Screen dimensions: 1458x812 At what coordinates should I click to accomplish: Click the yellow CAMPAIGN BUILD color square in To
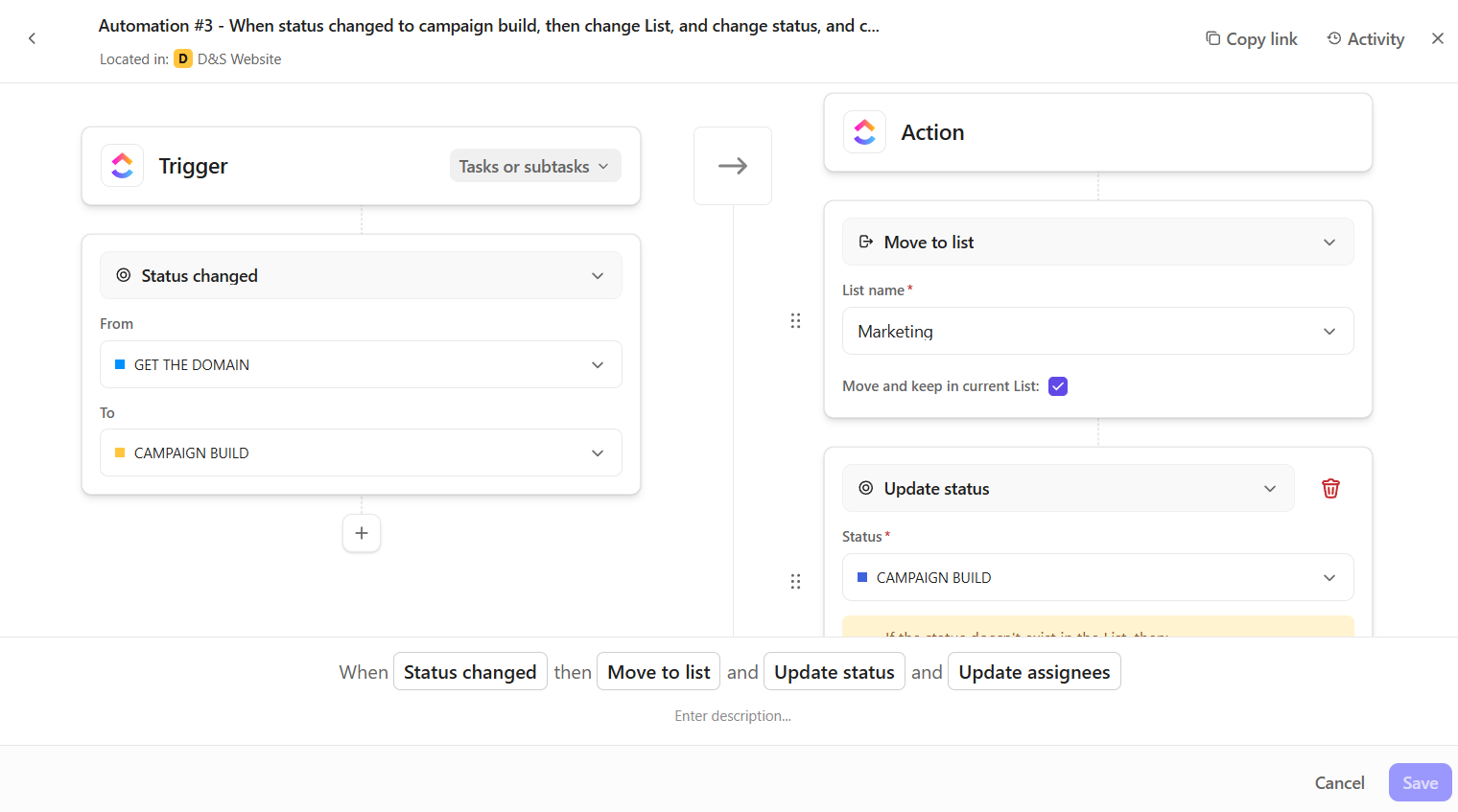pos(120,452)
